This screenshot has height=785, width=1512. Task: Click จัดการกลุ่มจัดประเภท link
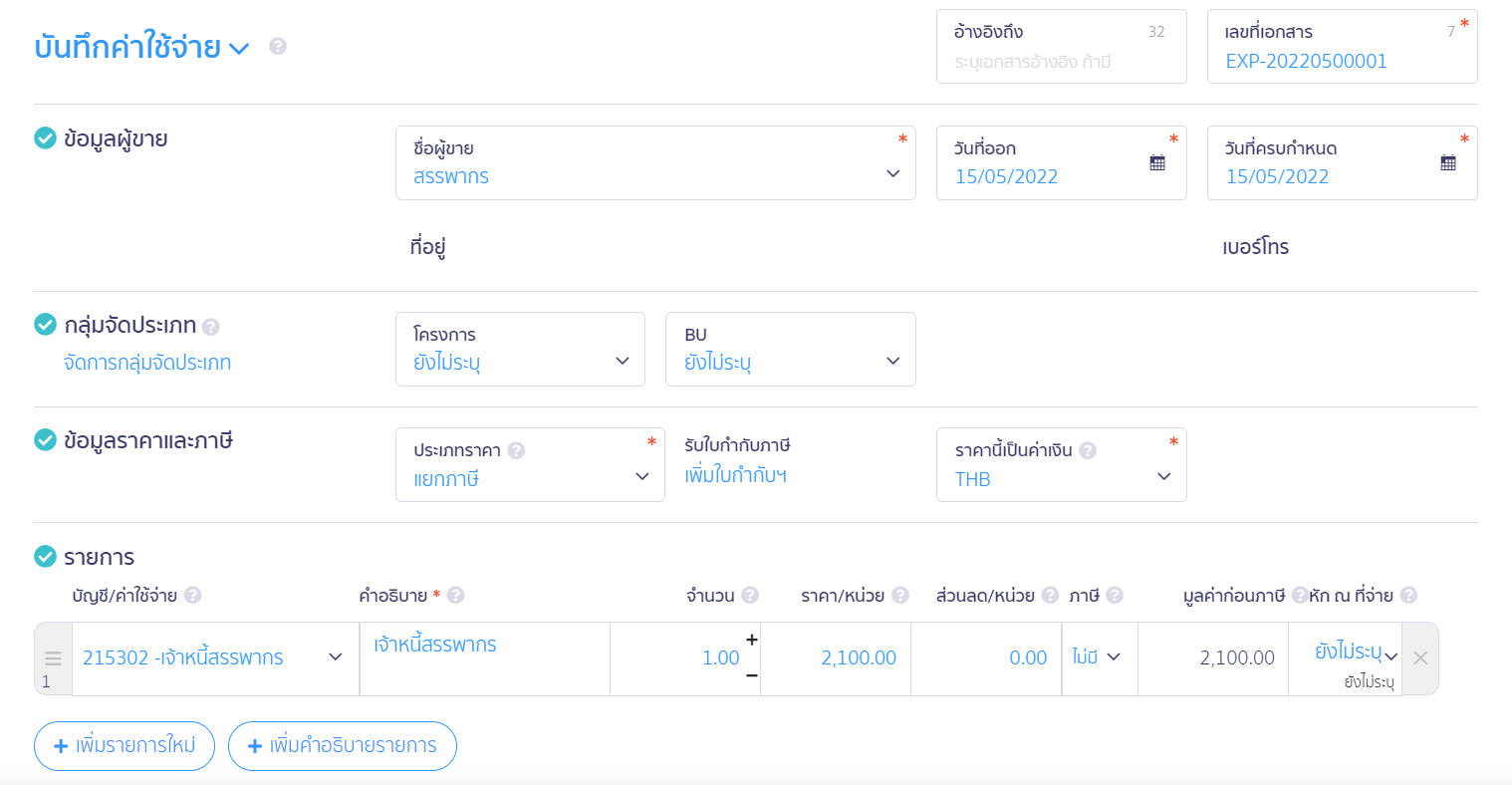pos(147,363)
